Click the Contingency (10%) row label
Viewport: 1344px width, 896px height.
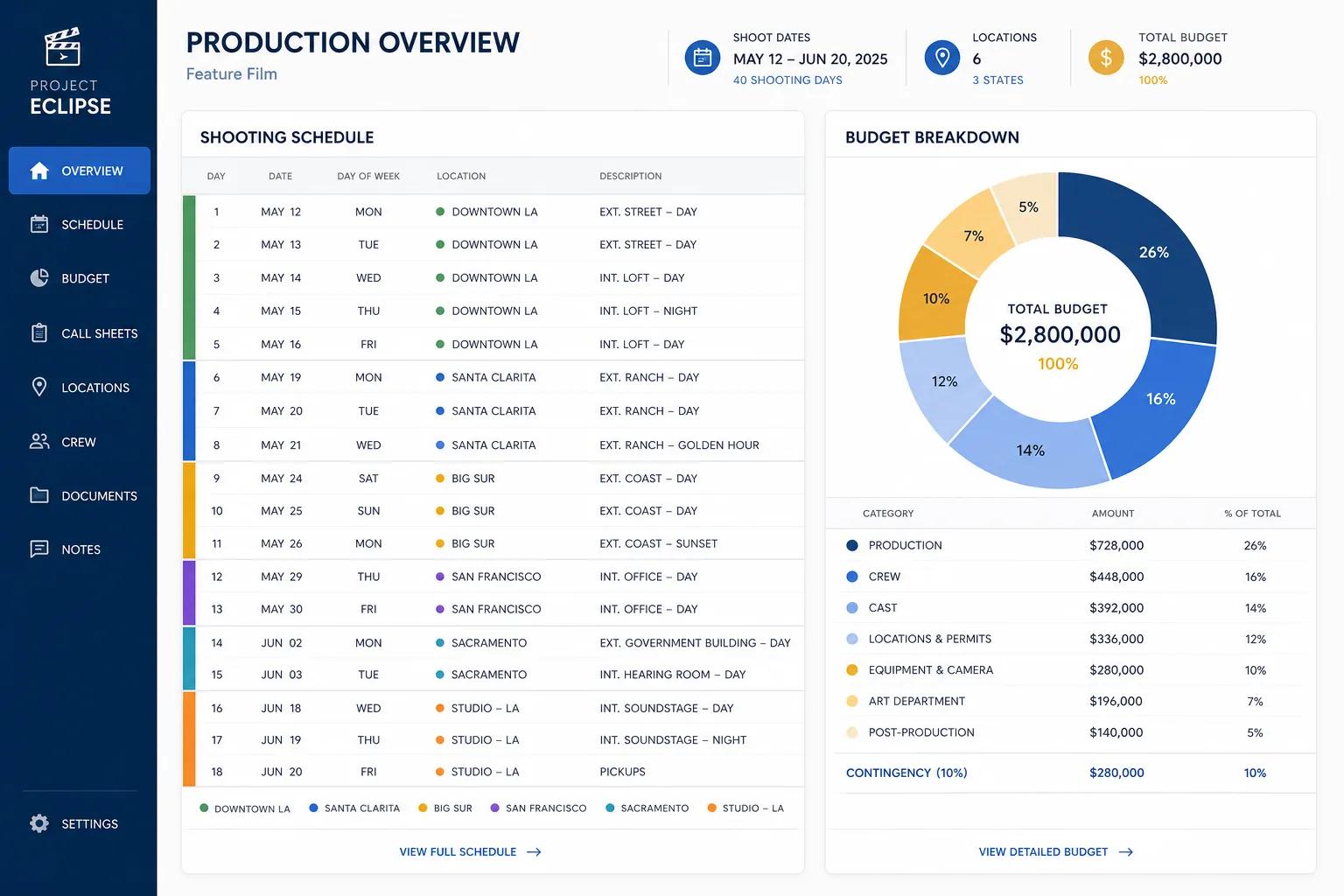pyautogui.click(x=906, y=773)
